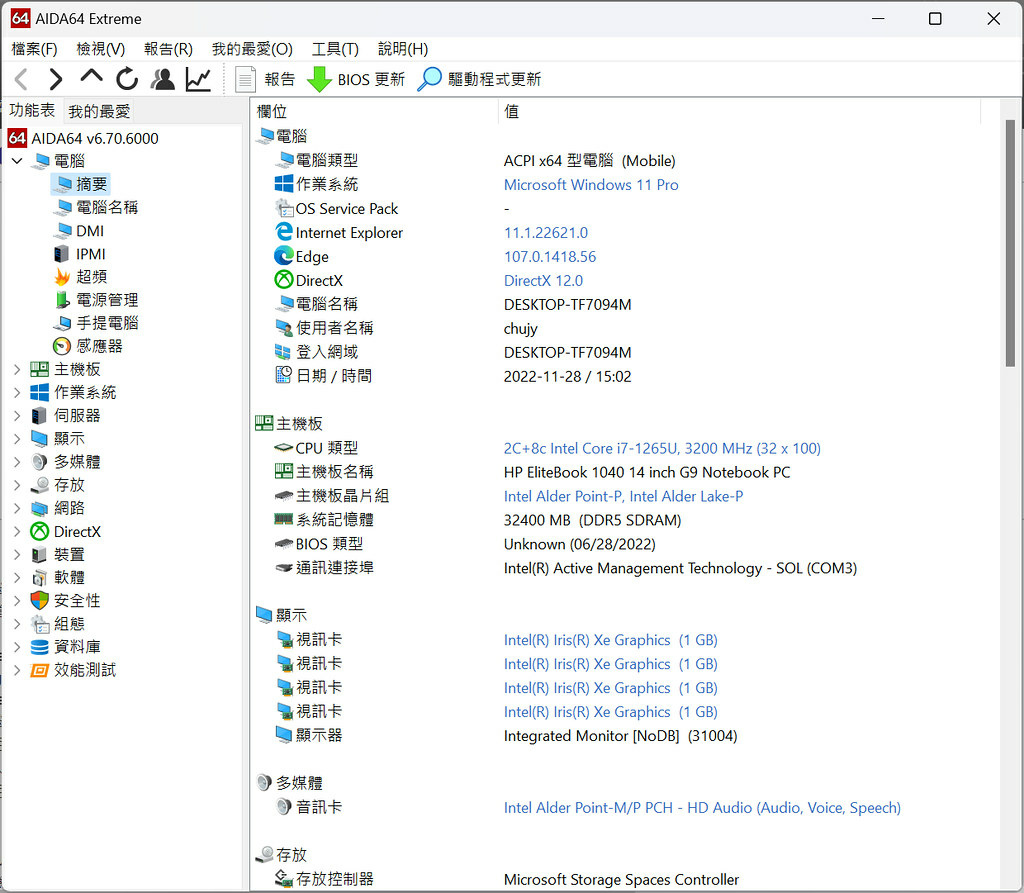Click the vertical scrollbar thumb

click(1010, 243)
